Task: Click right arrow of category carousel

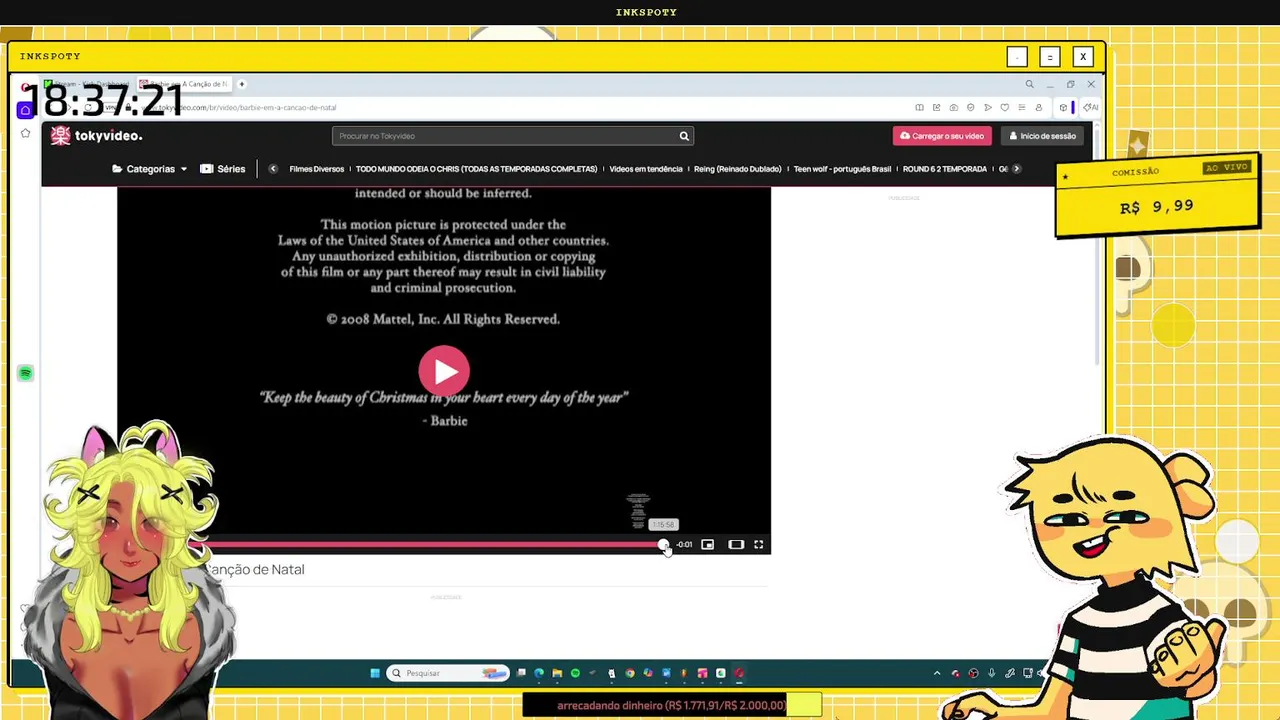Action: 1016,169
